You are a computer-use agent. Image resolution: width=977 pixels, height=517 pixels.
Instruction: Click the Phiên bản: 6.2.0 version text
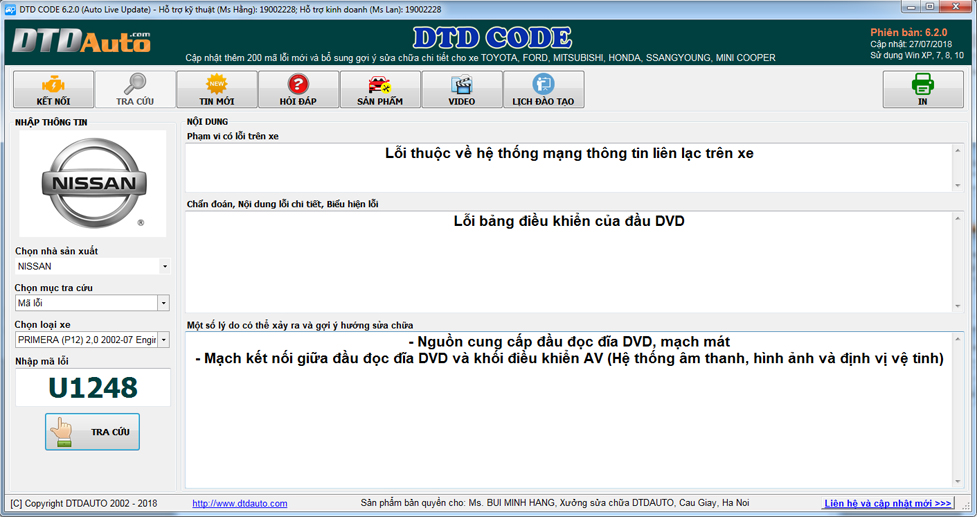908,32
